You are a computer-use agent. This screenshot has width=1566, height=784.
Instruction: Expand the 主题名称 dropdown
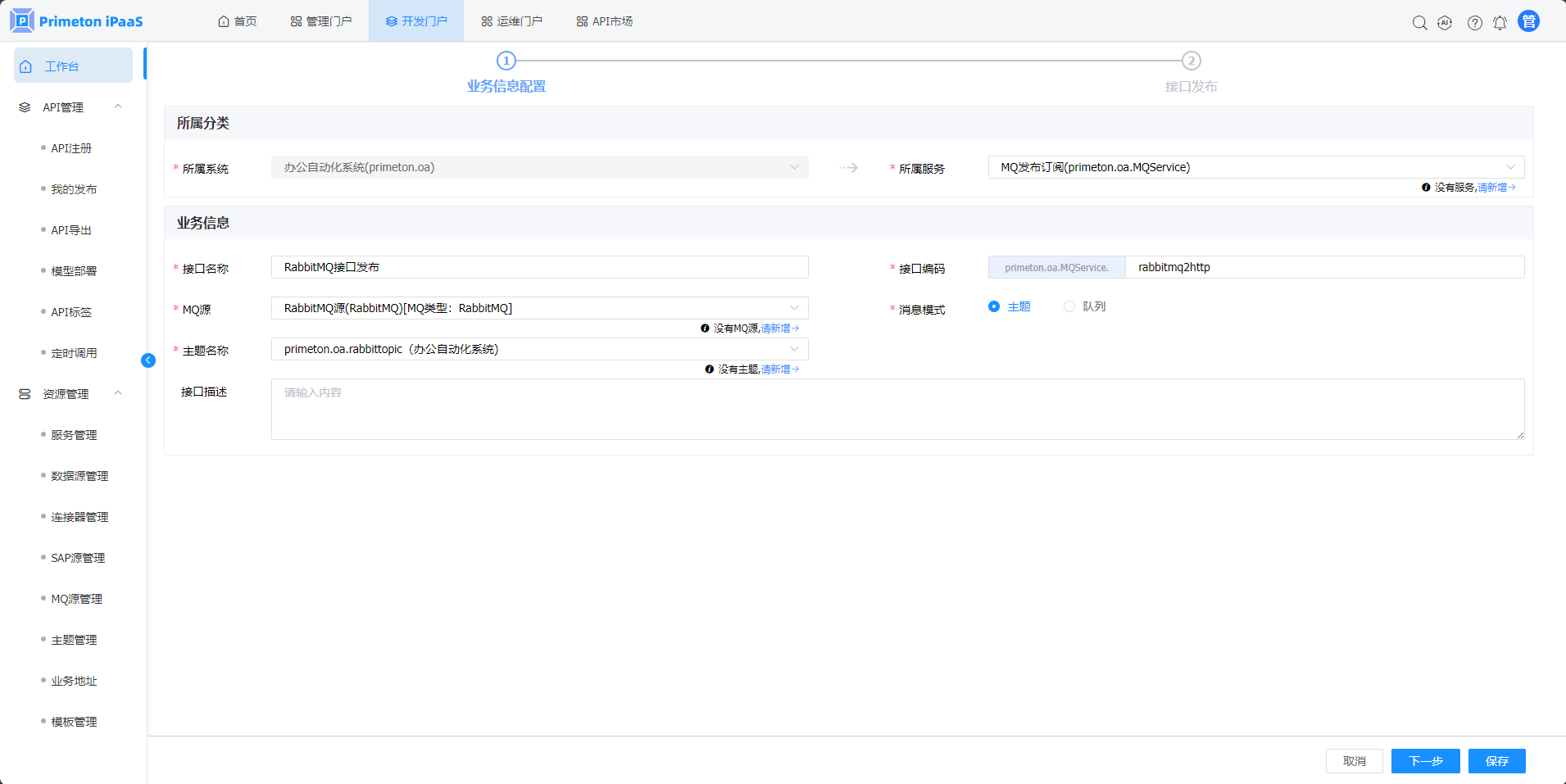[539, 349]
